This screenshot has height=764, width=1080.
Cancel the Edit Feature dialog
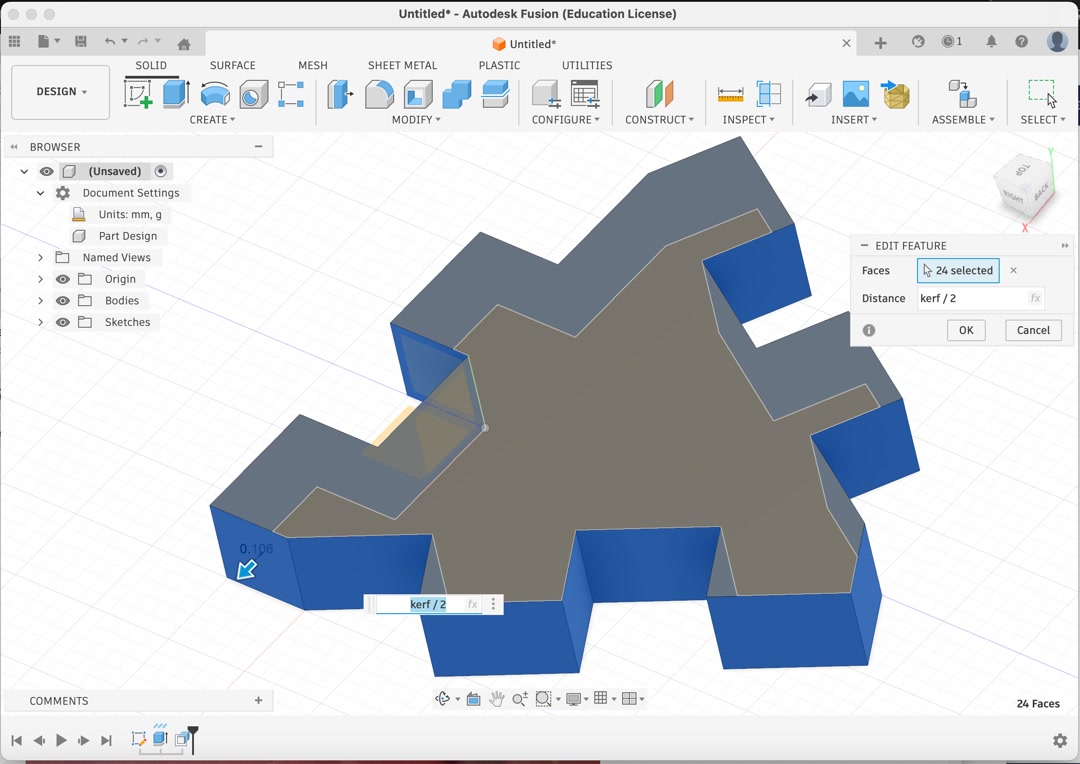tap(1033, 330)
